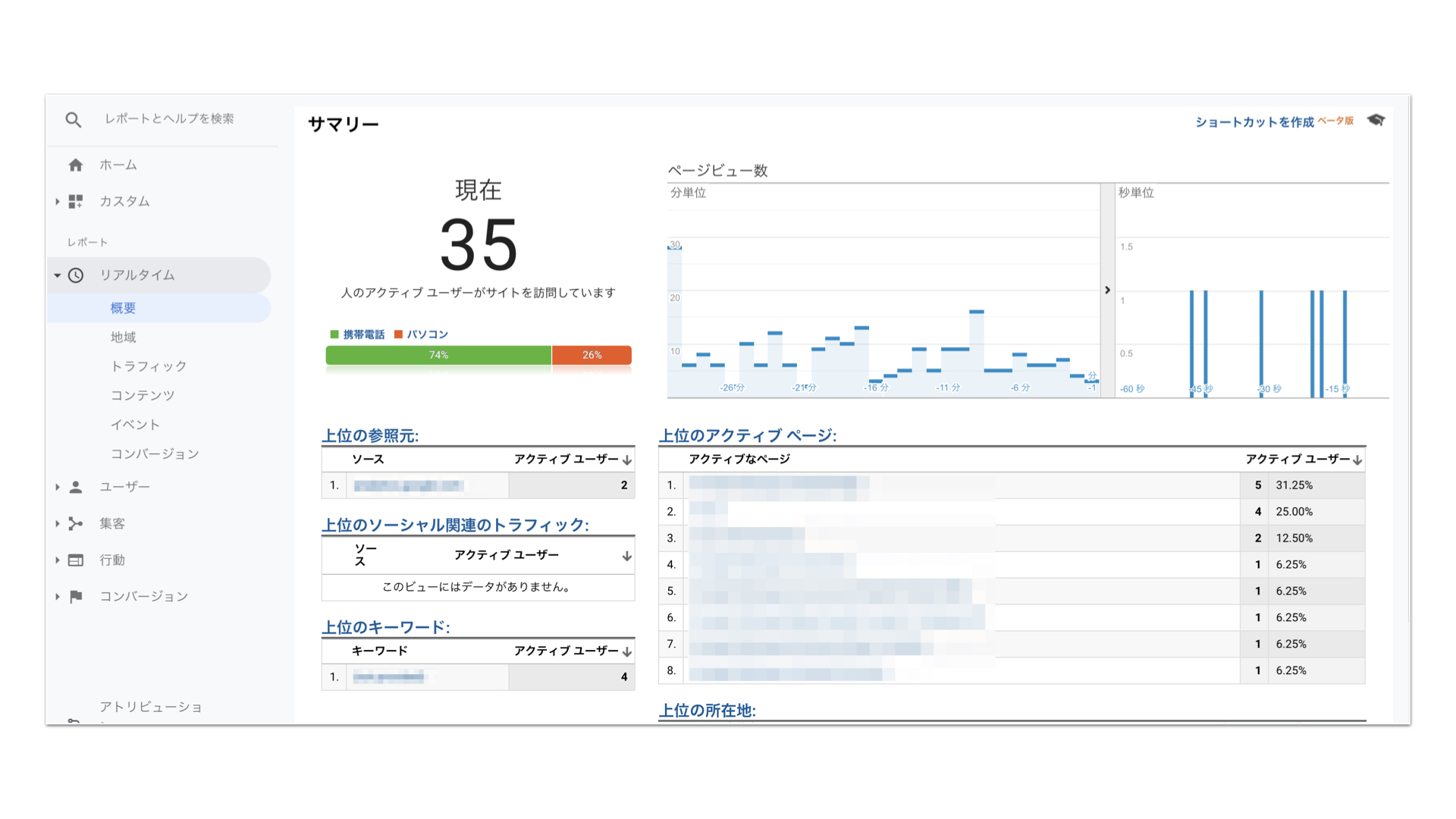Click the search magnifier icon
Viewport: 1456px width, 819px height.
coord(73,119)
